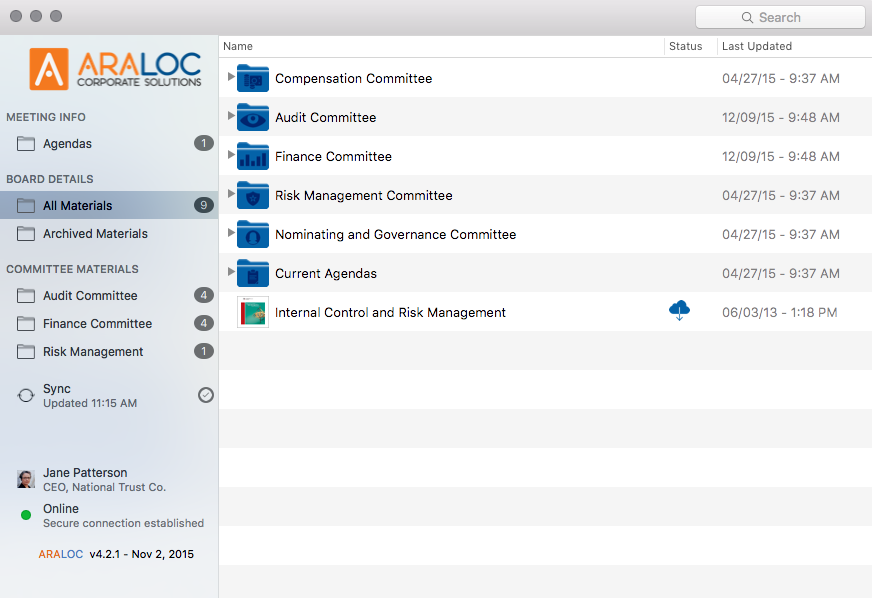Download Internal Control and Risk Management document

tap(679, 311)
